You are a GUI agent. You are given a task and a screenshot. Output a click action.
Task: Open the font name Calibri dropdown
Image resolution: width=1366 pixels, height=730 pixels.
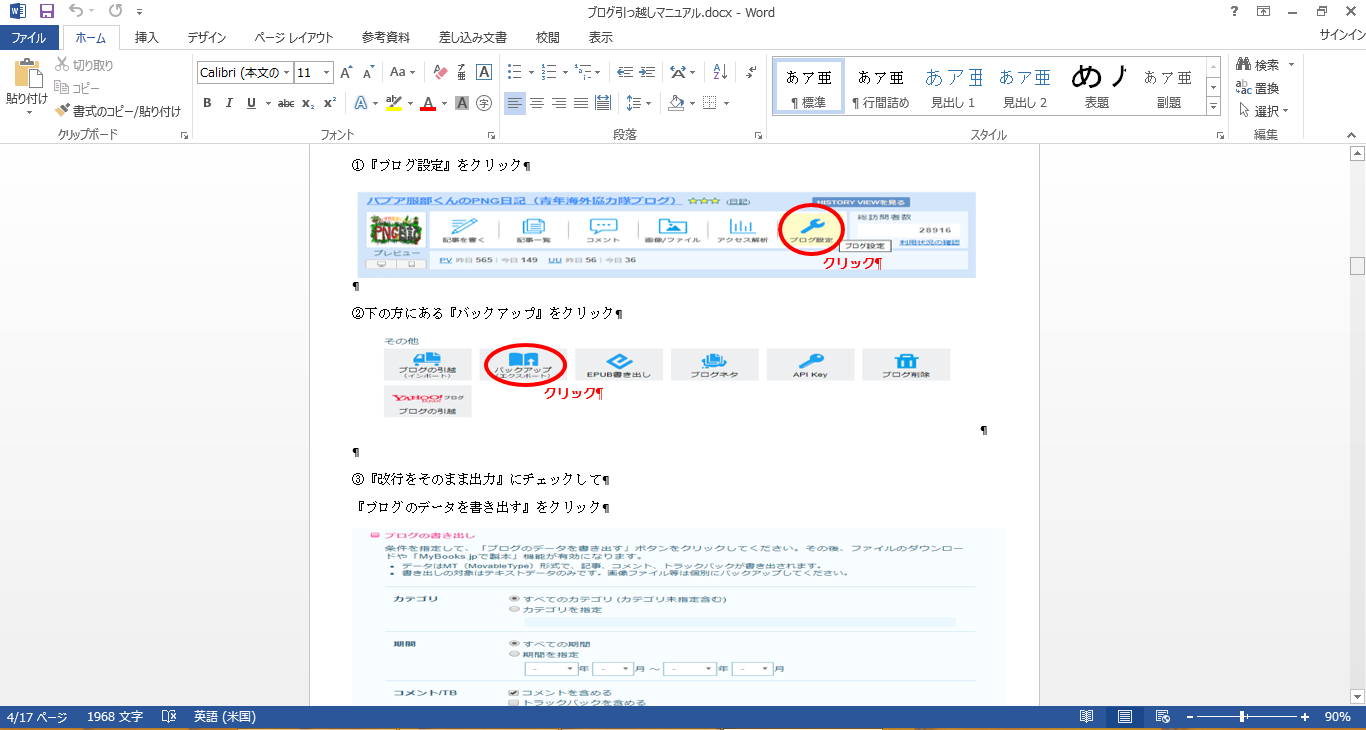point(287,72)
